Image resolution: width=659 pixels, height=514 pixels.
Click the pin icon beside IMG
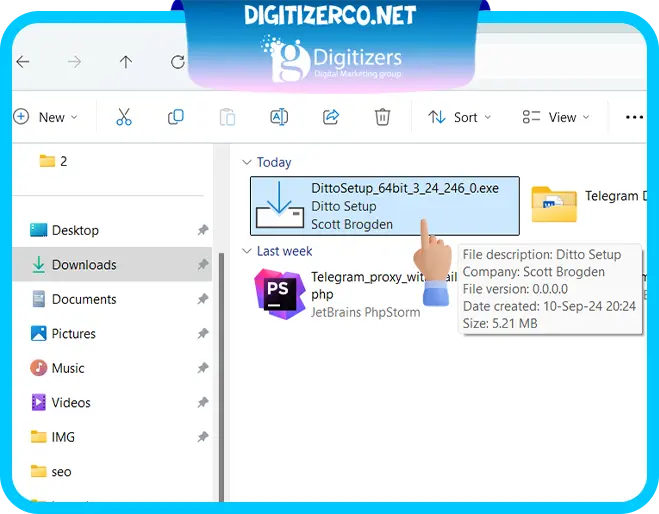(x=203, y=437)
